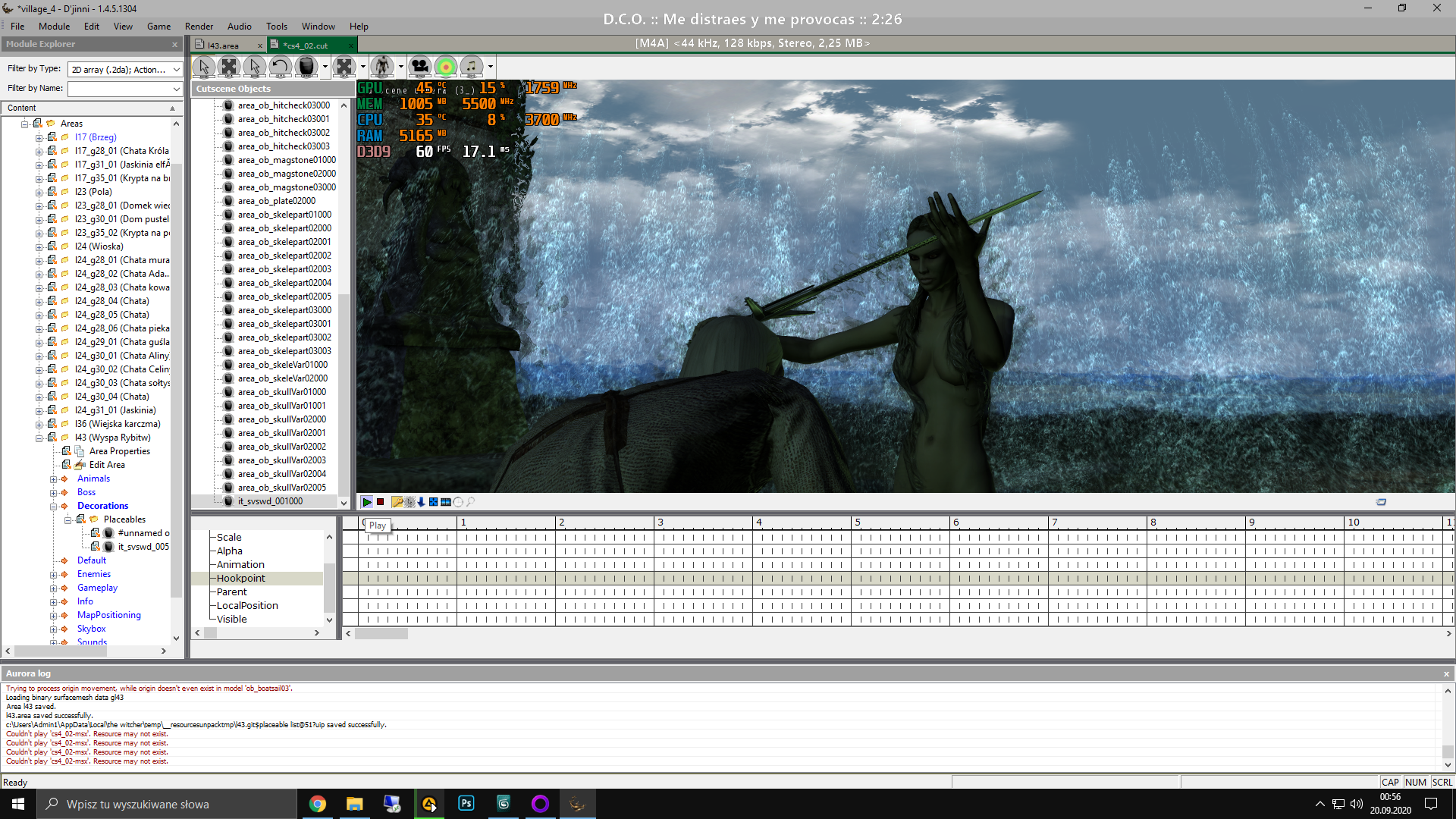Open the Game menu
The height and width of the screenshot is (819, 1456).
pos(158,26)
